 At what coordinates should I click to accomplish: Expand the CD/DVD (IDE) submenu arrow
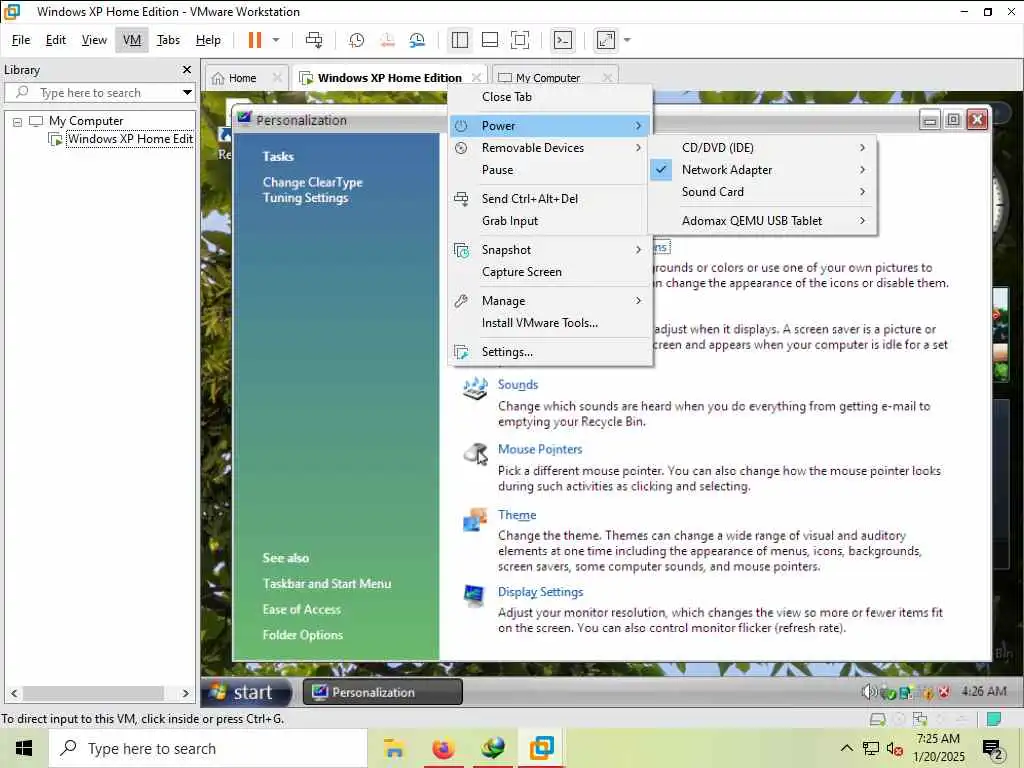click(863, 148)
